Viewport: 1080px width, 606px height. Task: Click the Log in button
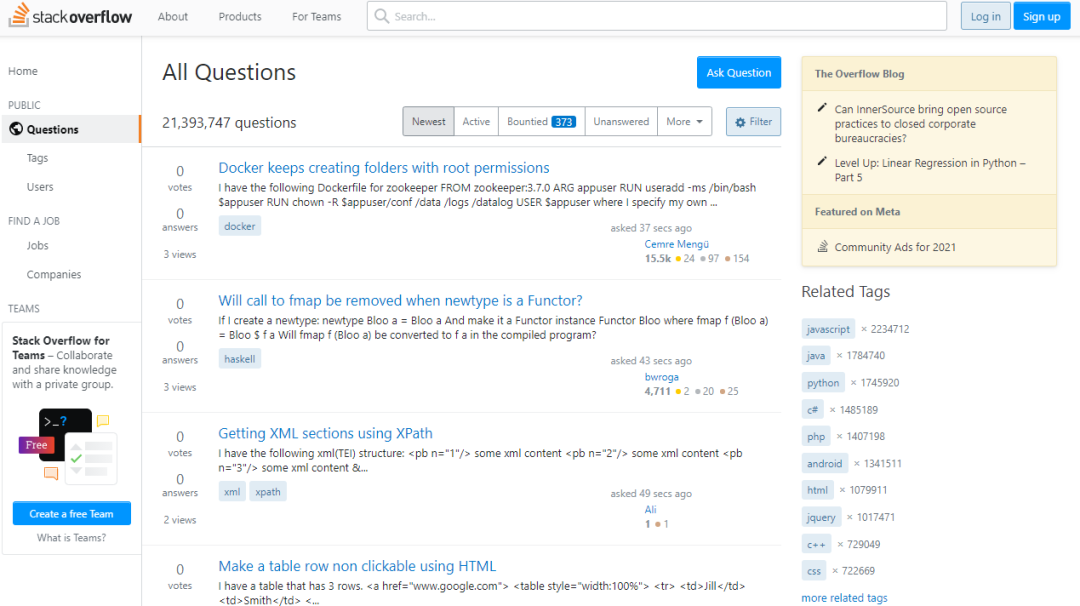pyautogui.click(x=986, y=16)
